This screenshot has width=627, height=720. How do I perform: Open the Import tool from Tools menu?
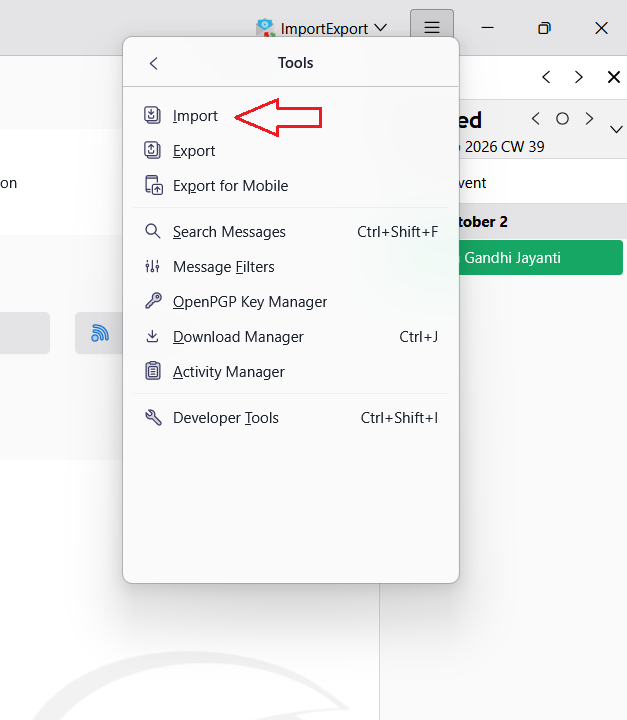pos(290,116)
